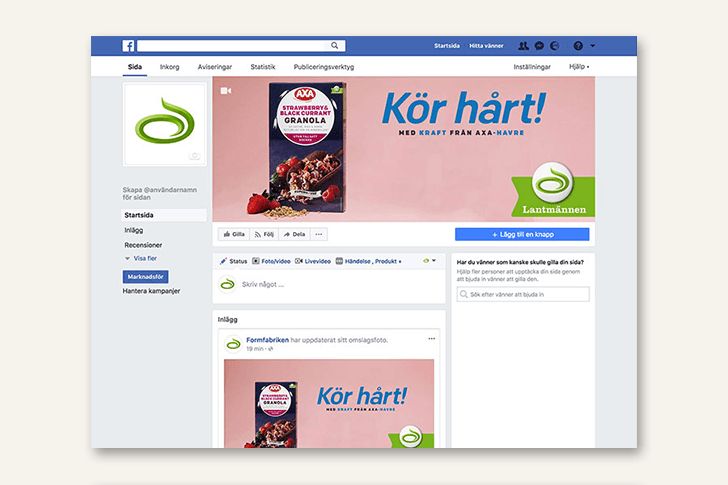Open posting identity dropdown in composer
Viewport: 728px width, 485px height.
(429, 261)
